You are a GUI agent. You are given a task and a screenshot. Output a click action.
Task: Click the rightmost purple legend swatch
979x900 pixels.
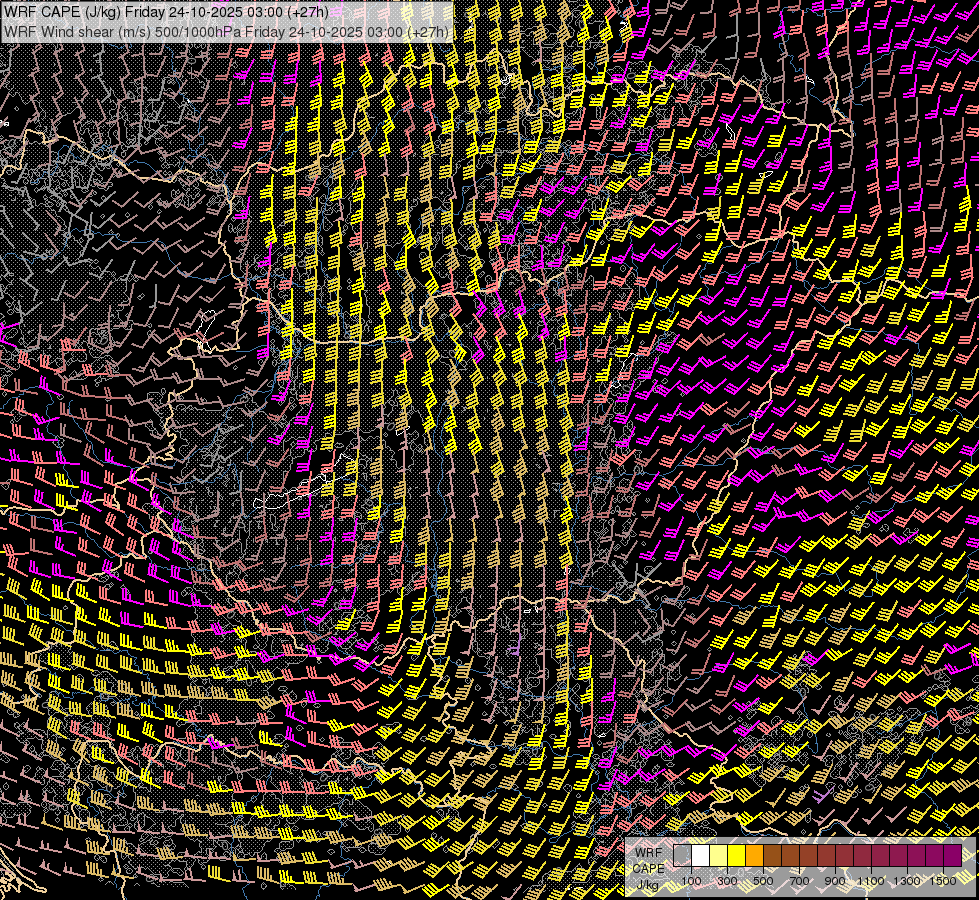[x=952, y=855]
